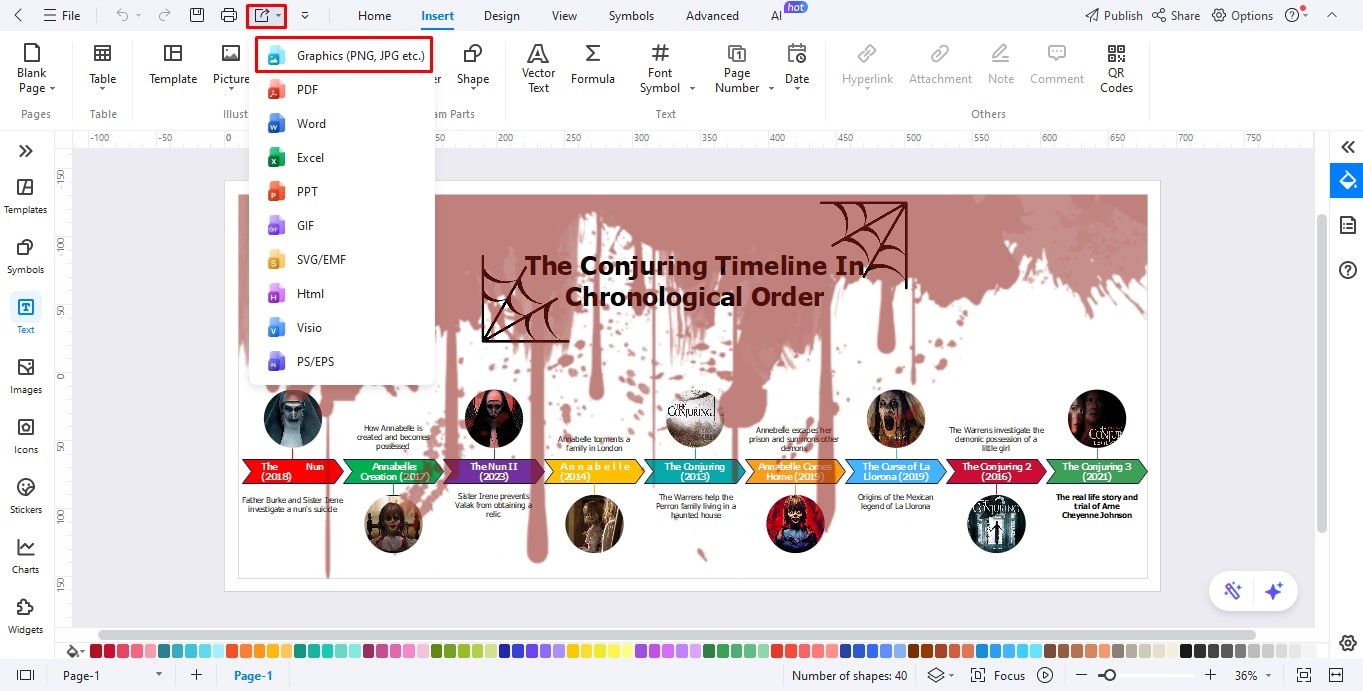Zoom in with the plus button
The image size is (1363, 691).
click(x=1210, y=675)
